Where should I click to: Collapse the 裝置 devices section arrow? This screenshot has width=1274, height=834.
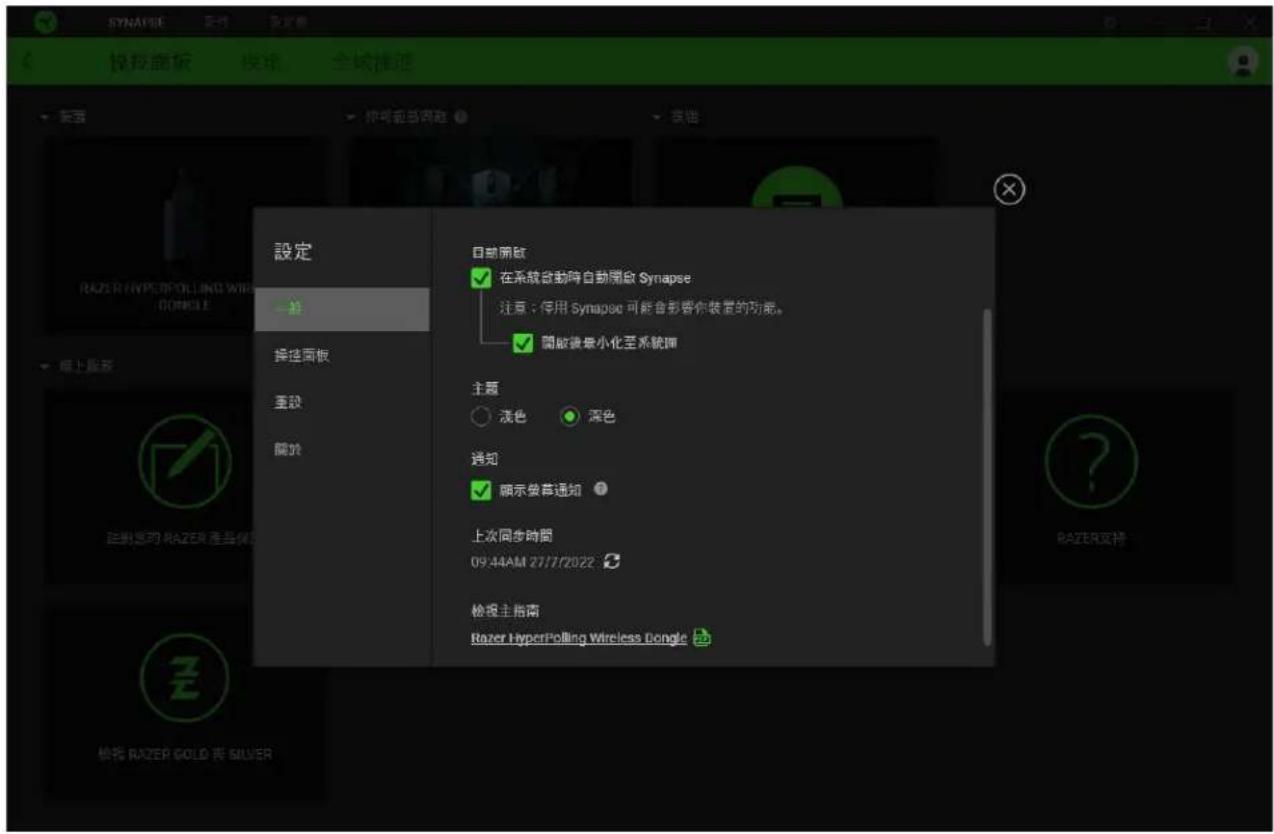45,118
